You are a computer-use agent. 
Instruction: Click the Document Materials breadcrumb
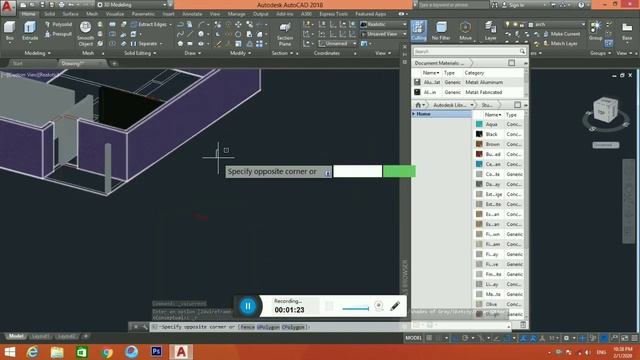pos(439,63)
